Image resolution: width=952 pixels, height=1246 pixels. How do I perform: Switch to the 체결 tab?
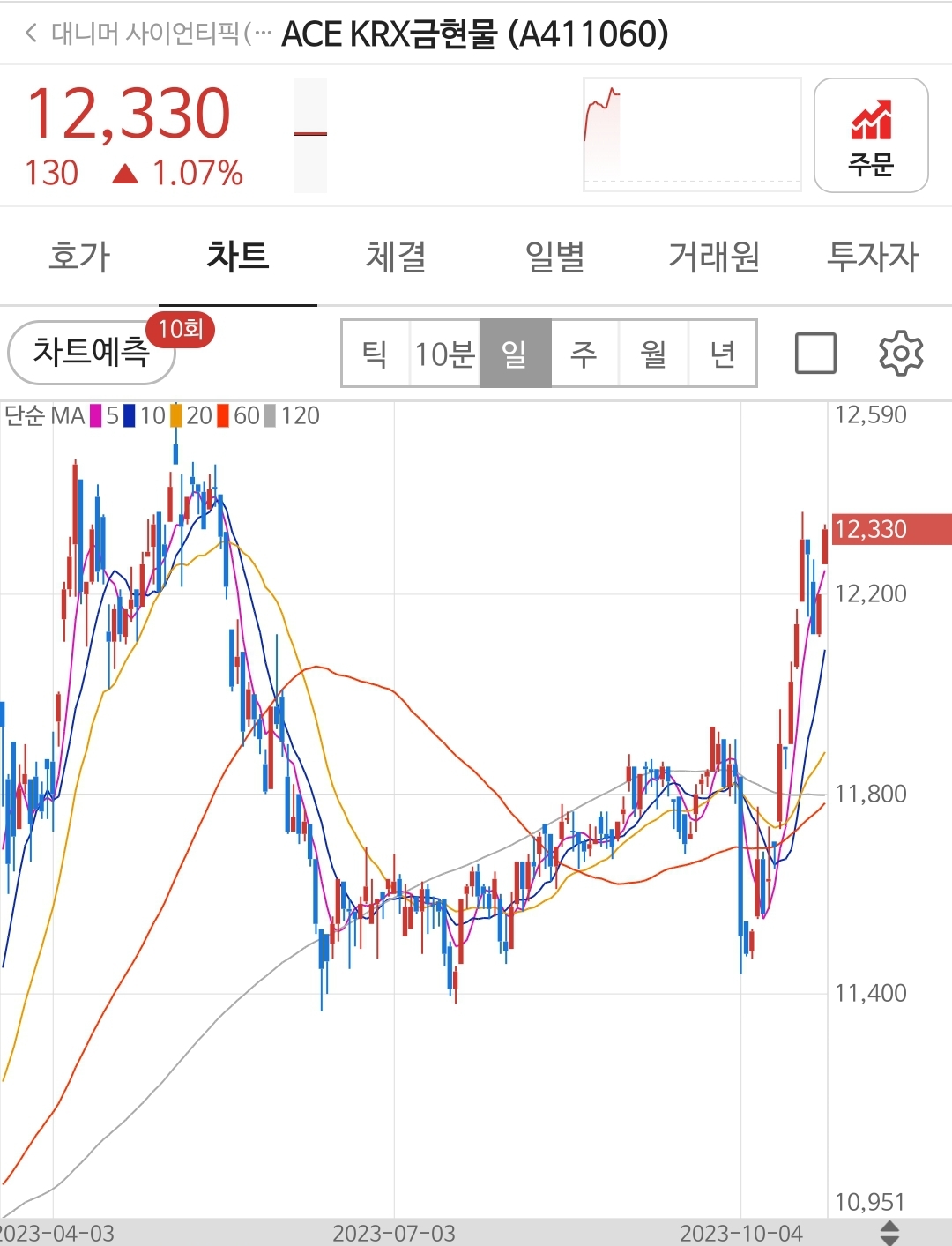tap(396, 257)
